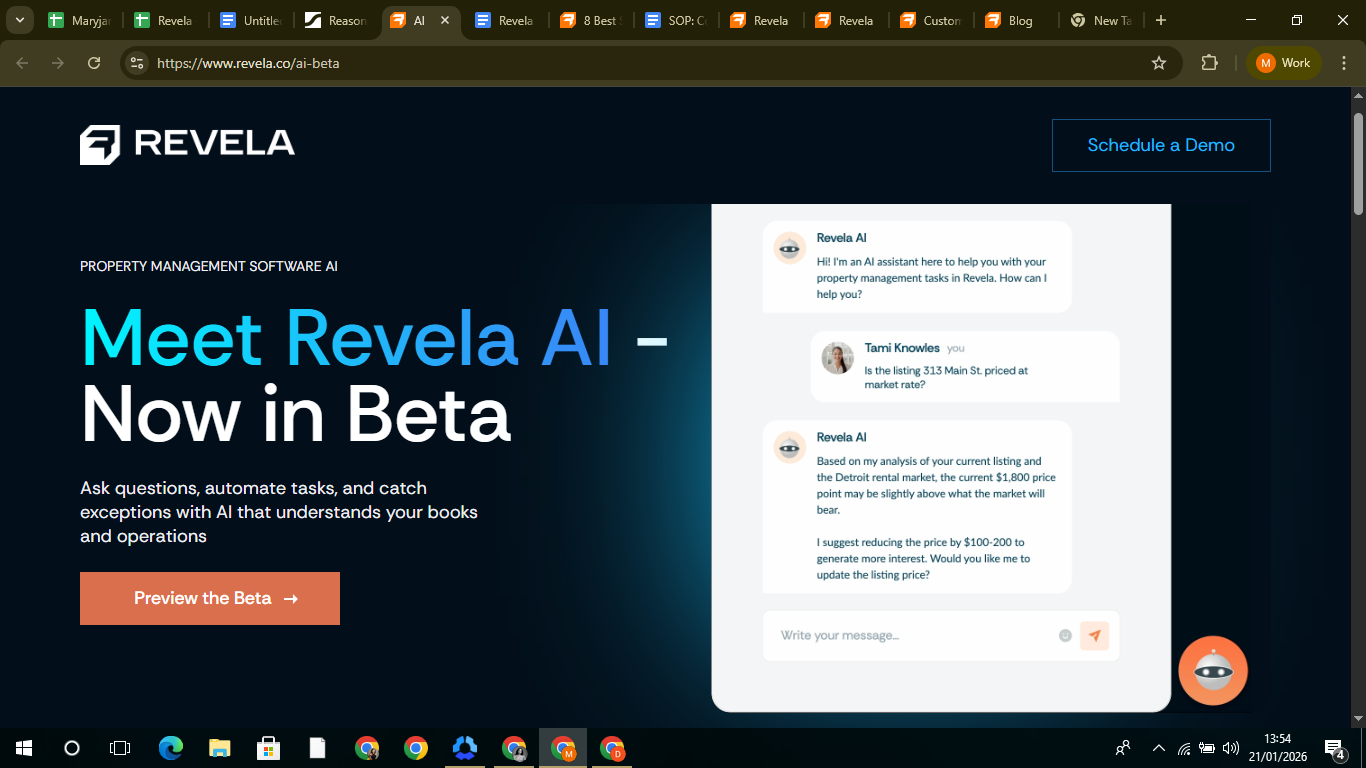Click Tami Knowles' profile photo
This screenshot has height=768, width=1366.
pos(837,358)
